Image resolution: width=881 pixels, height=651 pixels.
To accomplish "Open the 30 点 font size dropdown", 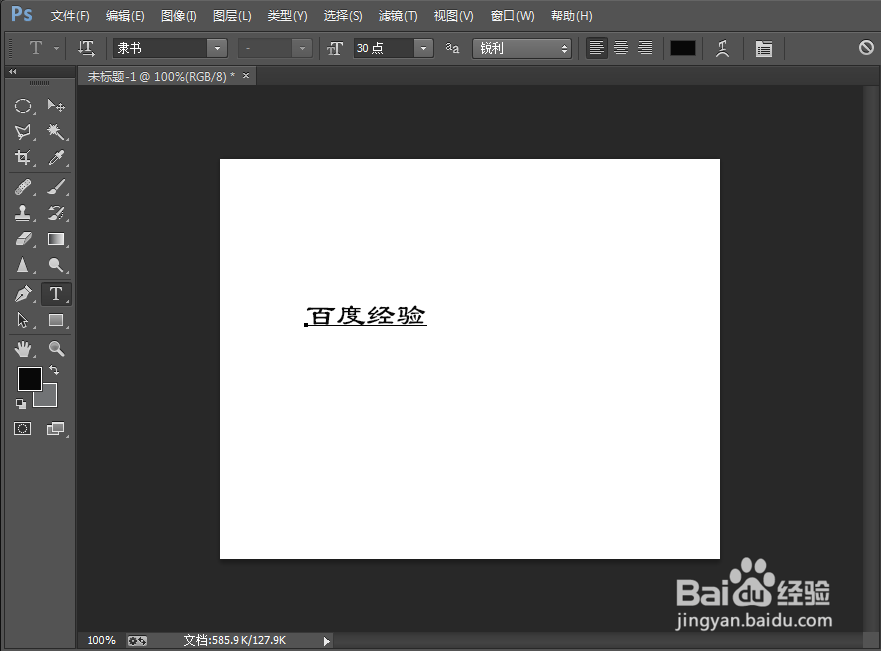I will click(x=423, y=48).
